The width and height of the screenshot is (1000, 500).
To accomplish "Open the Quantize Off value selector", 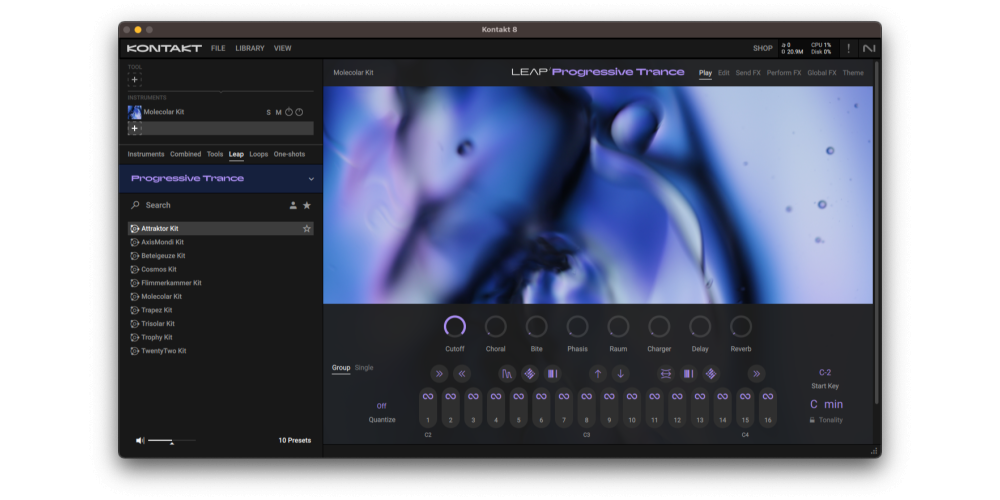I will 381,406.
